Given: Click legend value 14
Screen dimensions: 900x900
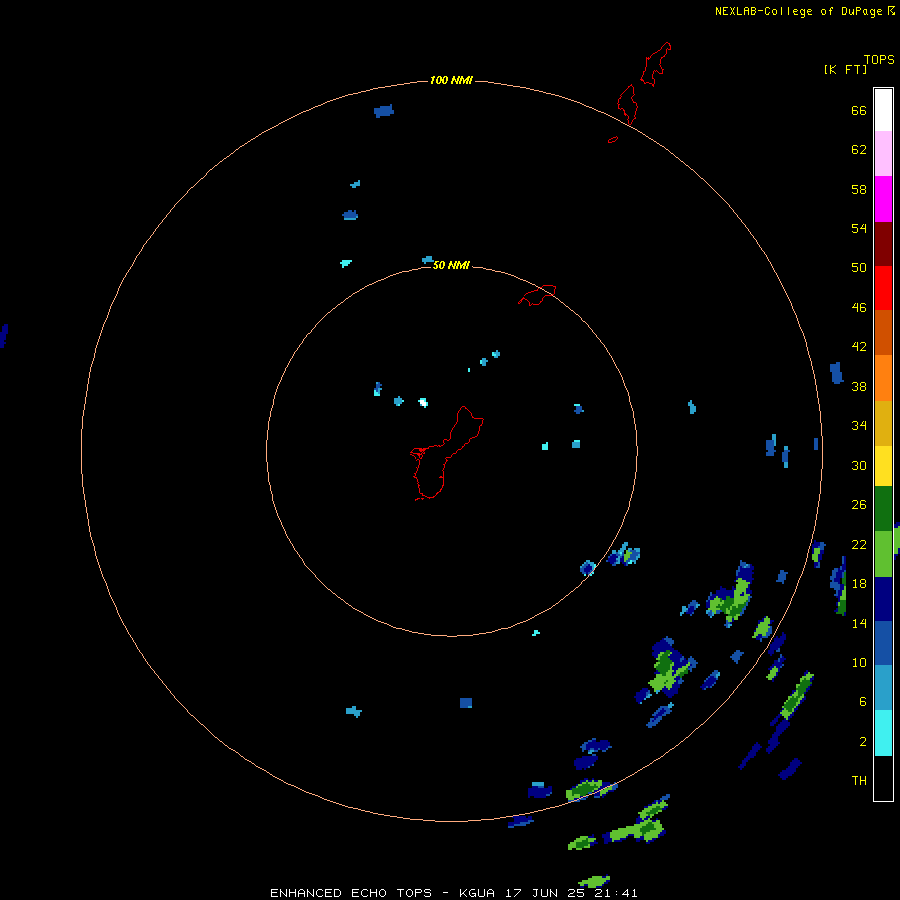Looking at the screenshot, I should (x=859, y=623).
